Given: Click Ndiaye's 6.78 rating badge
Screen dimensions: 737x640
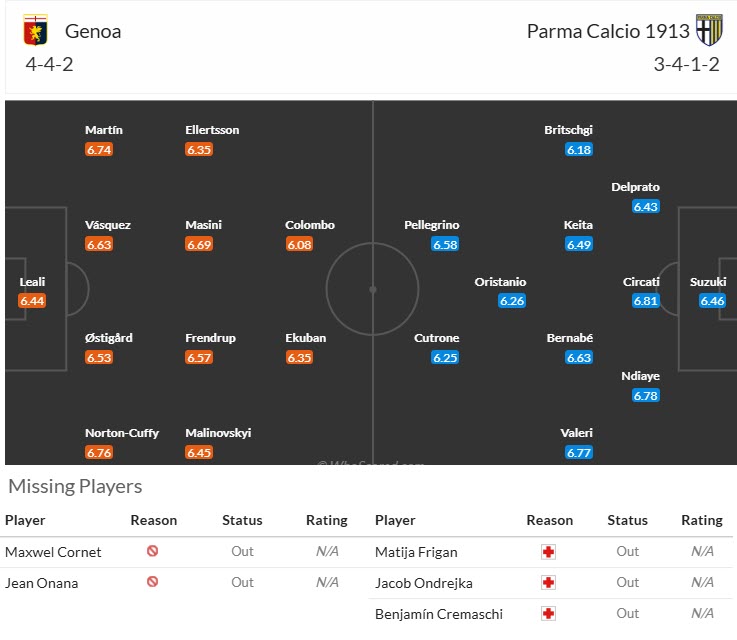Looking at the screenshot, I should [x=646, y=395].
